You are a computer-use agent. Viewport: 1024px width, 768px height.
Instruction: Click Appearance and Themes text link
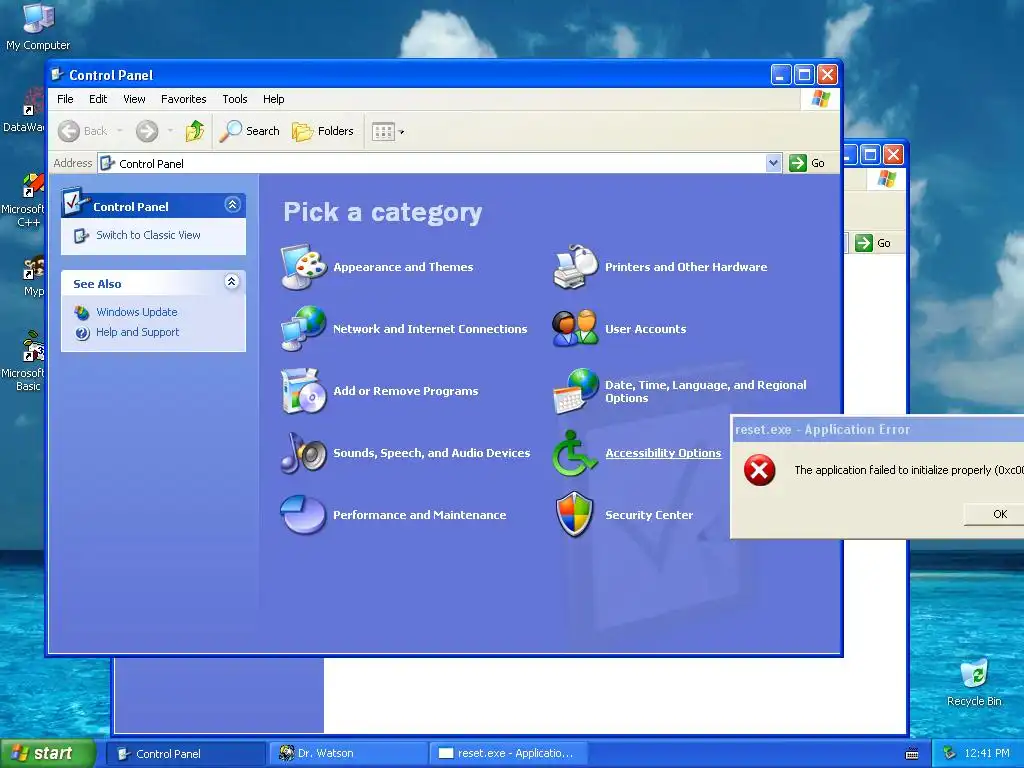click(x=403, y=267)
